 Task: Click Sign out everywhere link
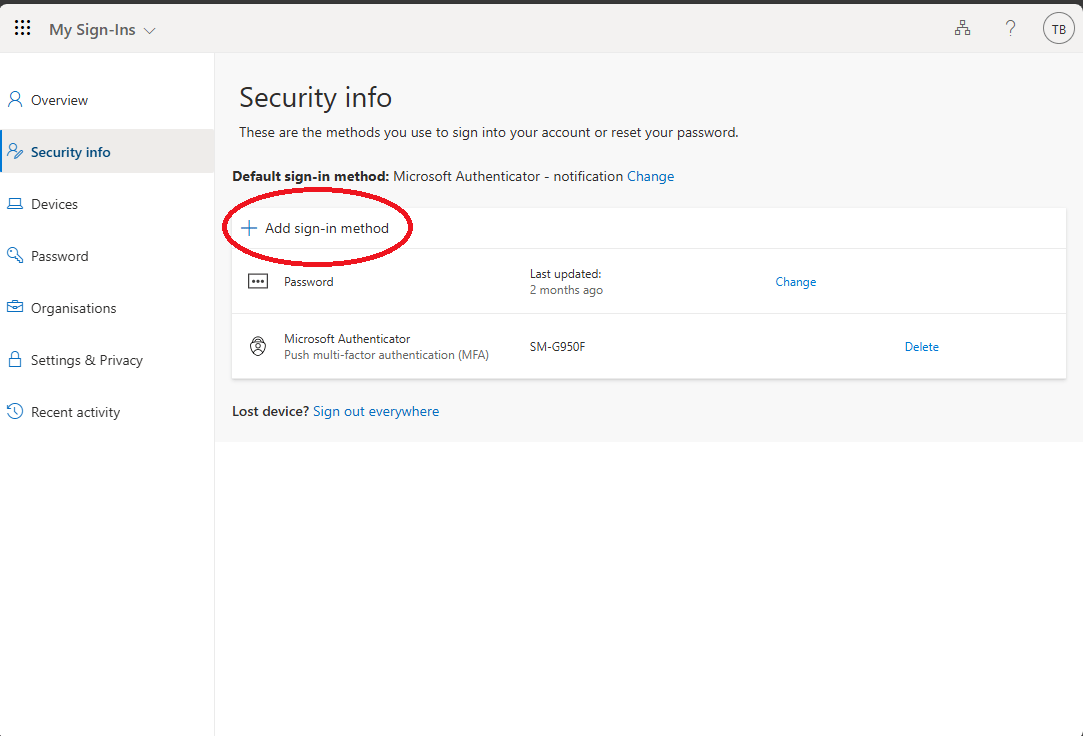point(375,411)
